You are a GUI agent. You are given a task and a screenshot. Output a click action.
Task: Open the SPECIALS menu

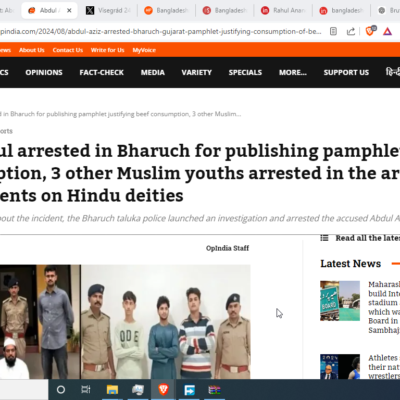[245, 72]
